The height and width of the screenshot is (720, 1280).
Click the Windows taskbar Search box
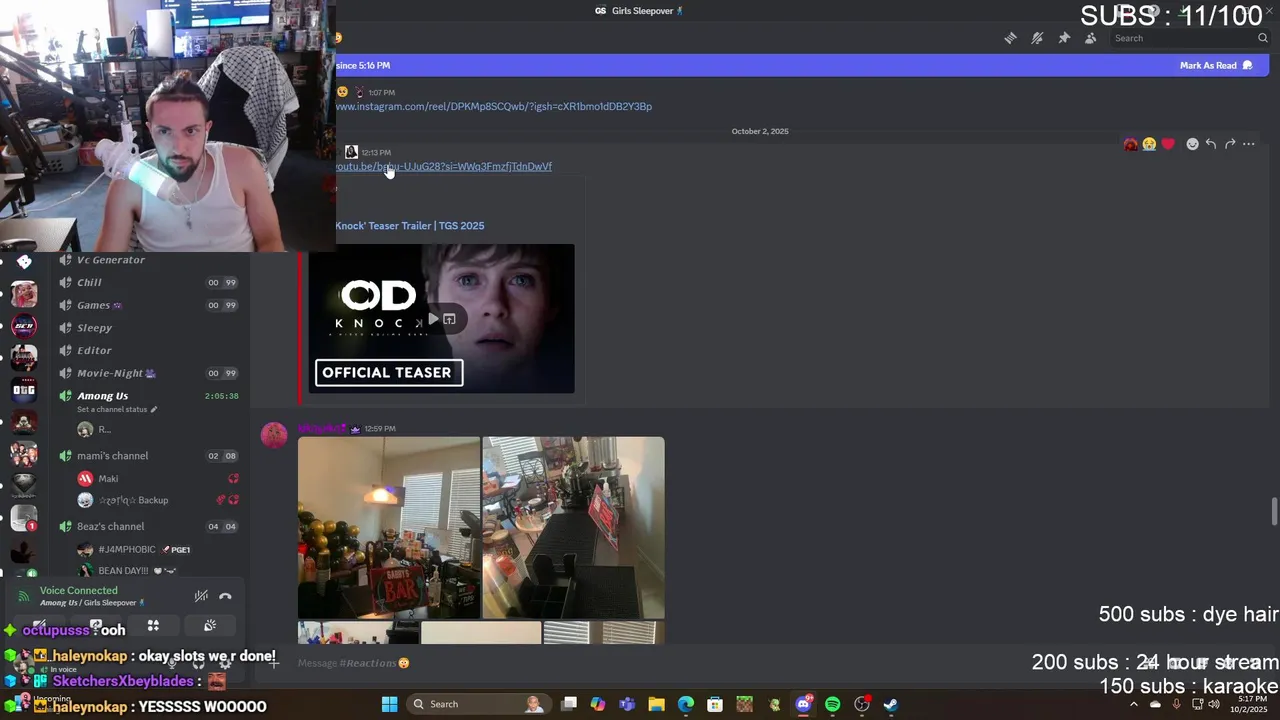click(x=480, y=704)
